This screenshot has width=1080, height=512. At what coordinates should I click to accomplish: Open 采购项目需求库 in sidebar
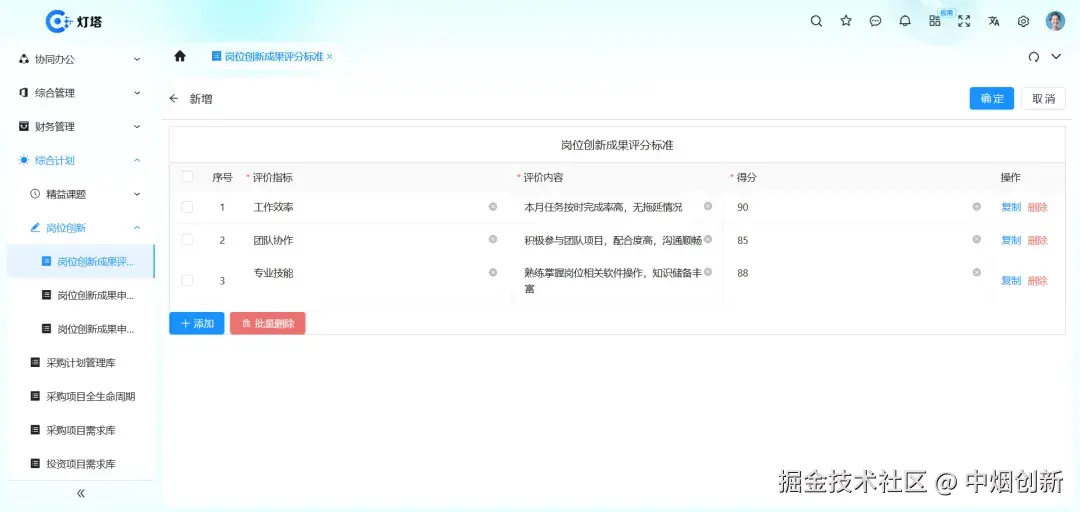pos(80,430)
